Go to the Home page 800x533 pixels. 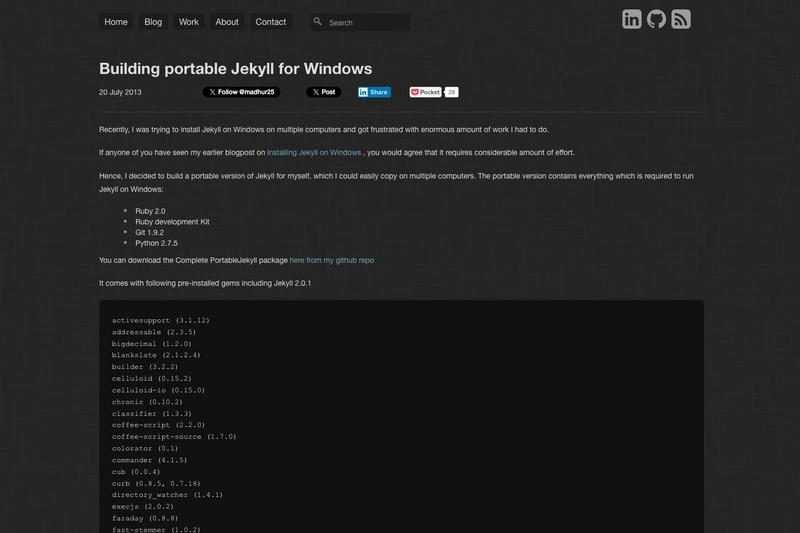(x=116, y=22)
